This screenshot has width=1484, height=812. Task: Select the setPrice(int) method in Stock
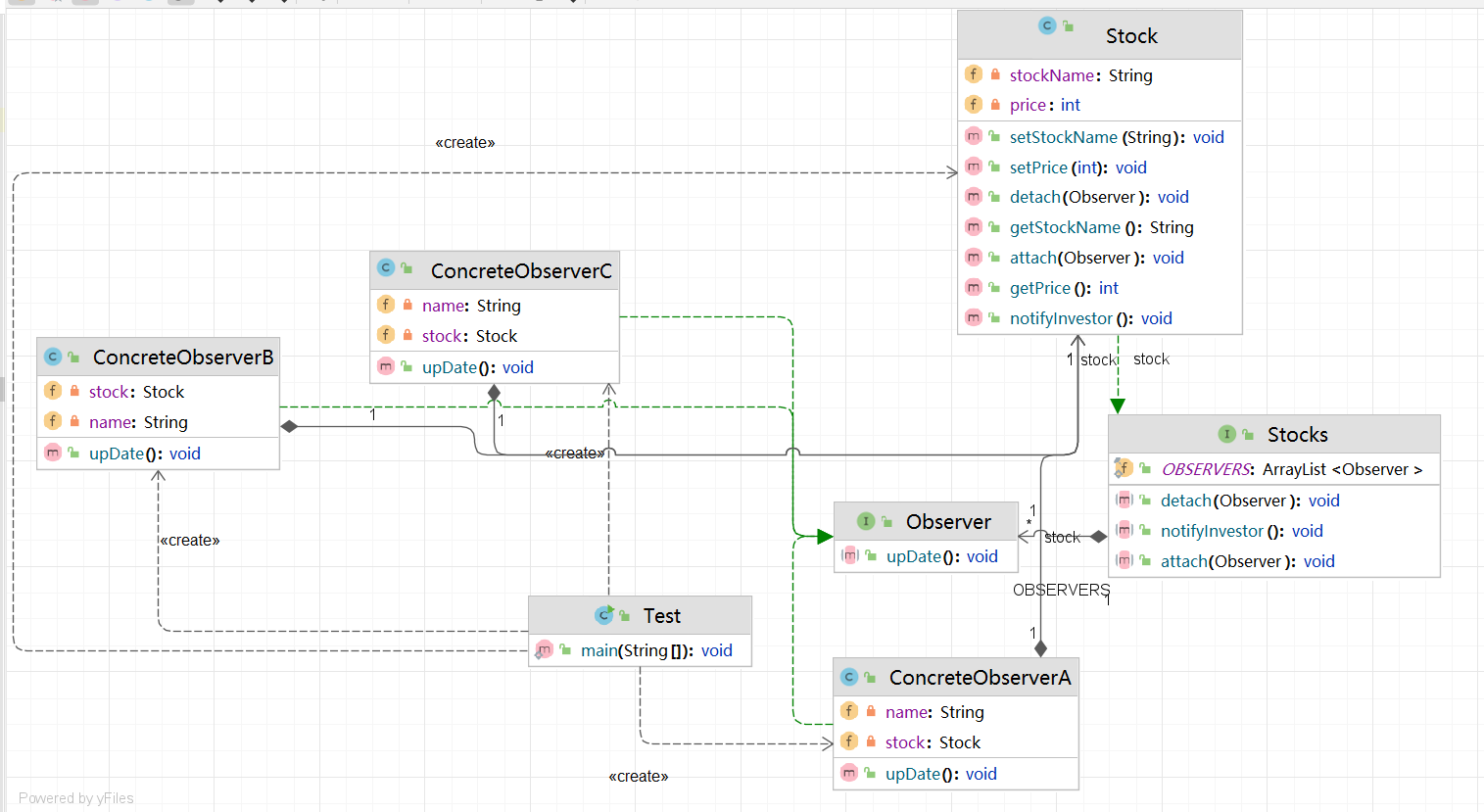click(x=1077, y=167)
